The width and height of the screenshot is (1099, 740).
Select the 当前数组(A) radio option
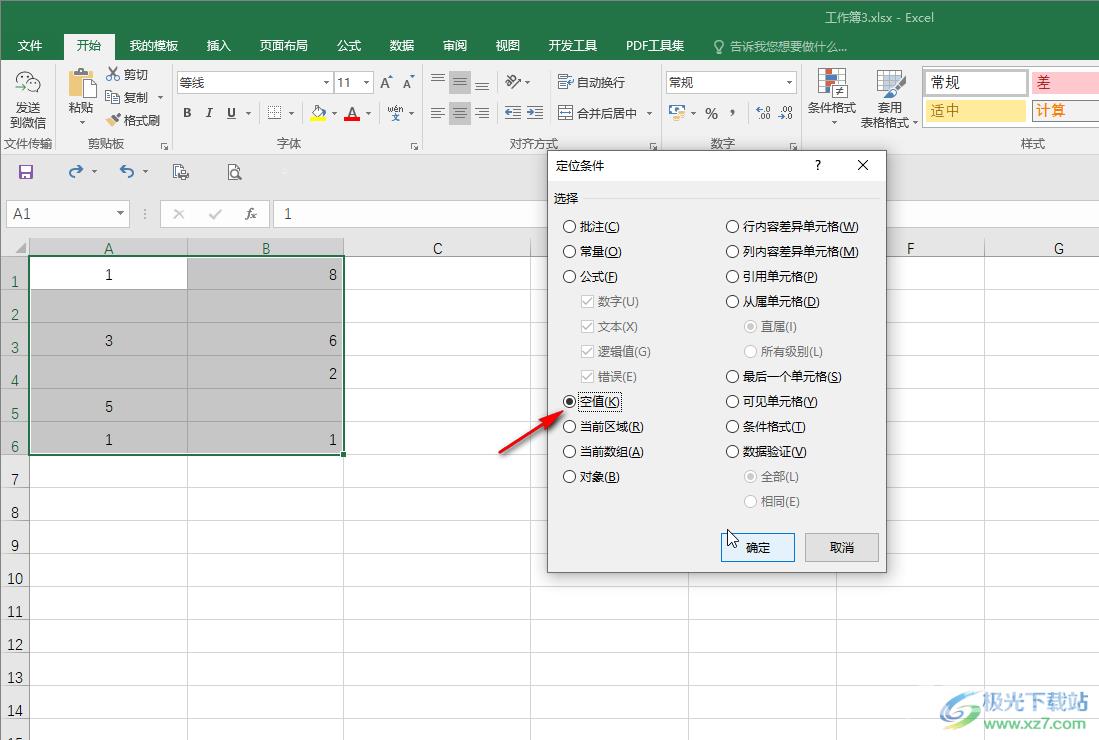pos(603,452)
